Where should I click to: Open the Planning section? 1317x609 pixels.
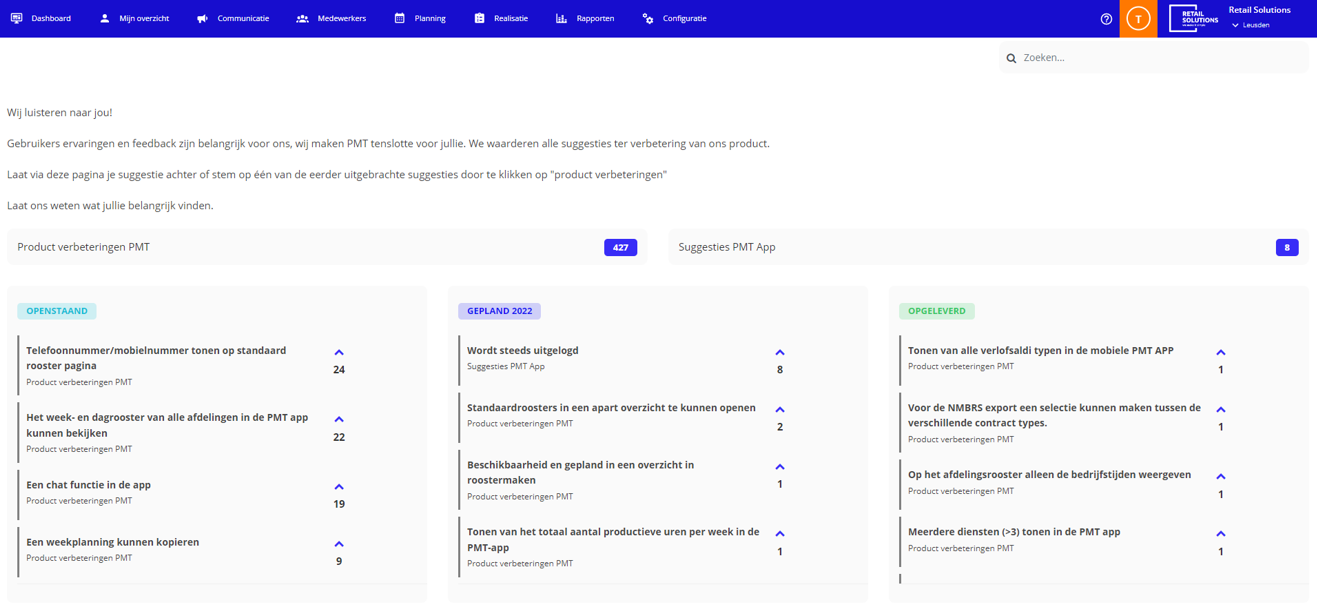pyautogui.click(x=420, y=18)
